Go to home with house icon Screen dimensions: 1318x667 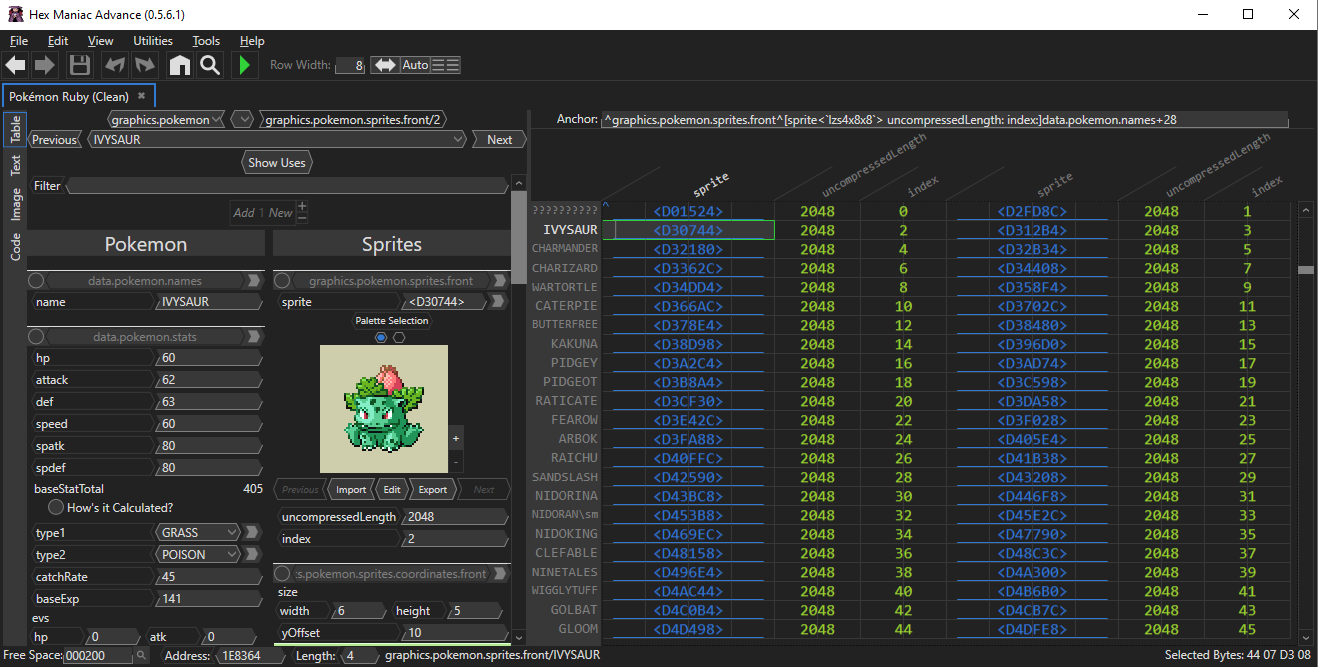(x=180, y=65)
